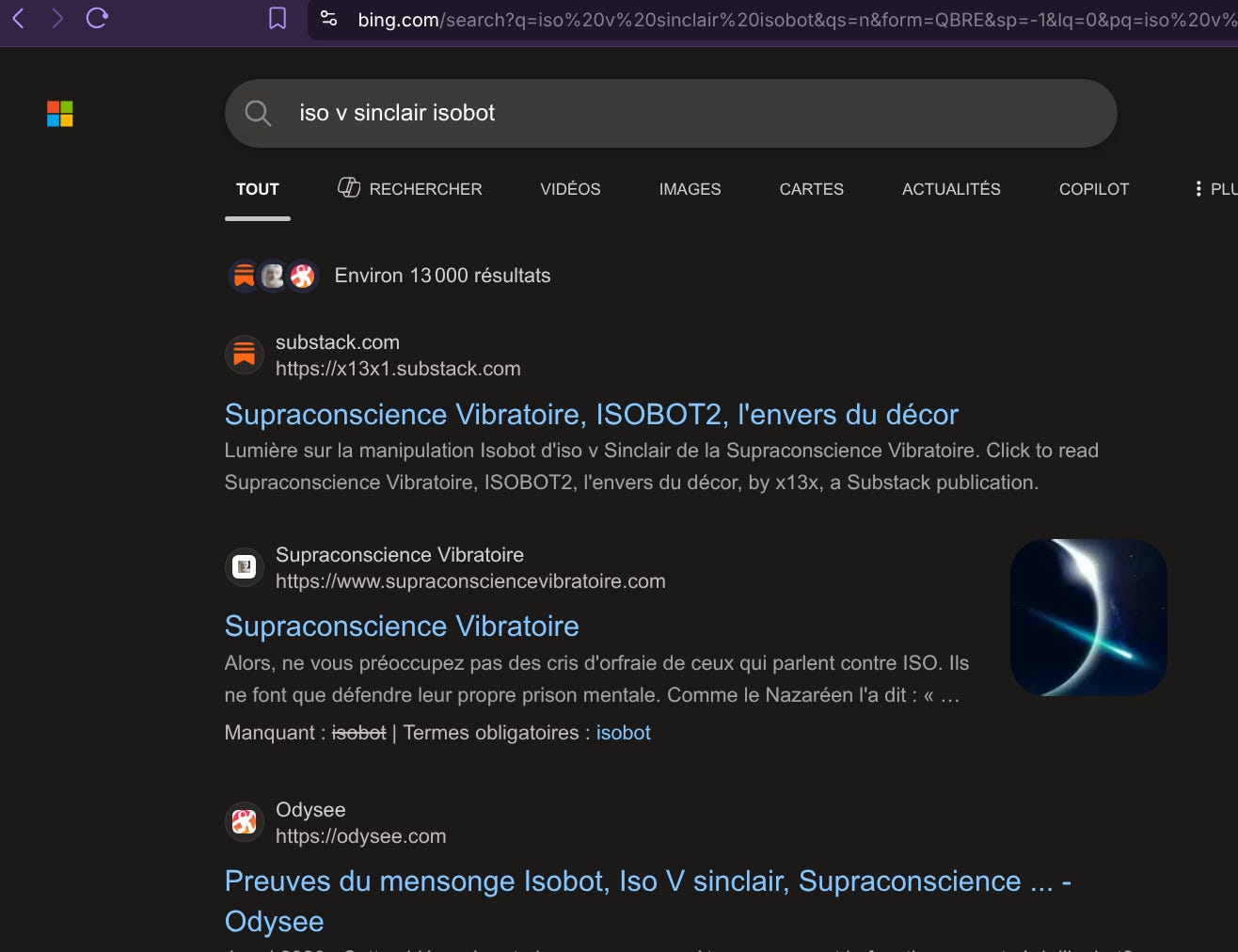
Task: Open the ACTUALITÉS tab
Action: coord(951,189)
